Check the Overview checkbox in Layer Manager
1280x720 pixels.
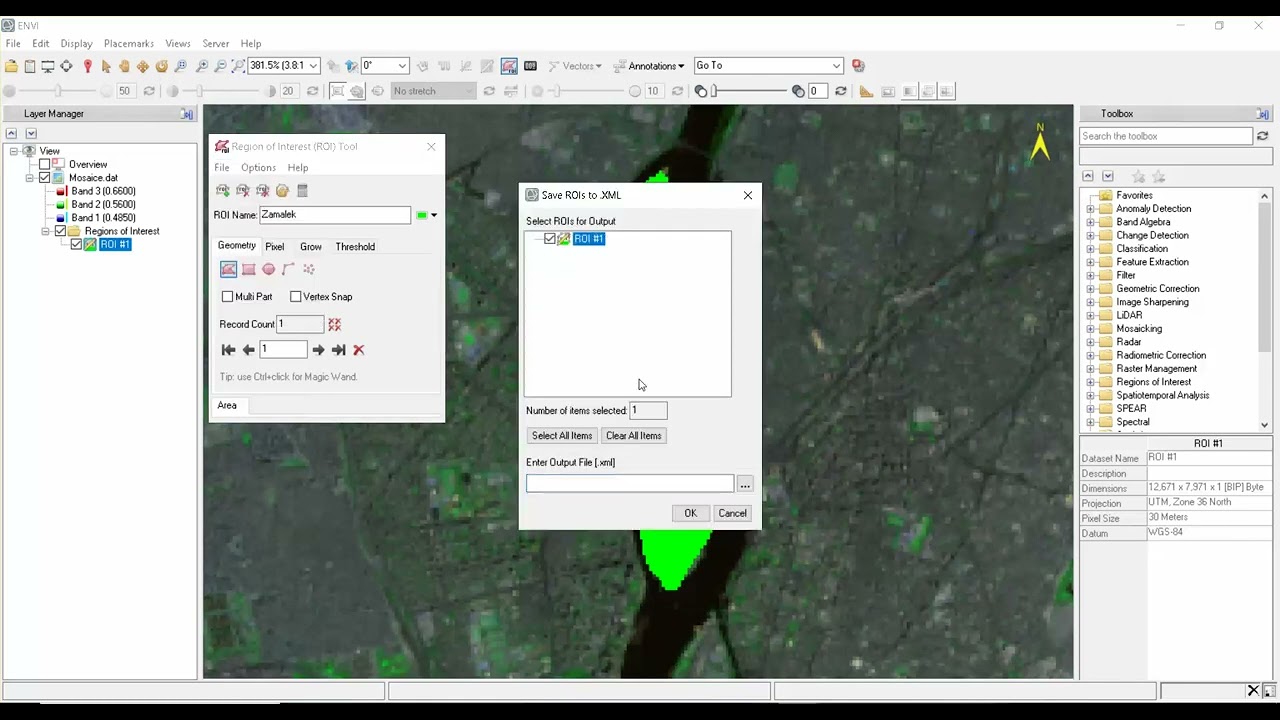[44, 165]
